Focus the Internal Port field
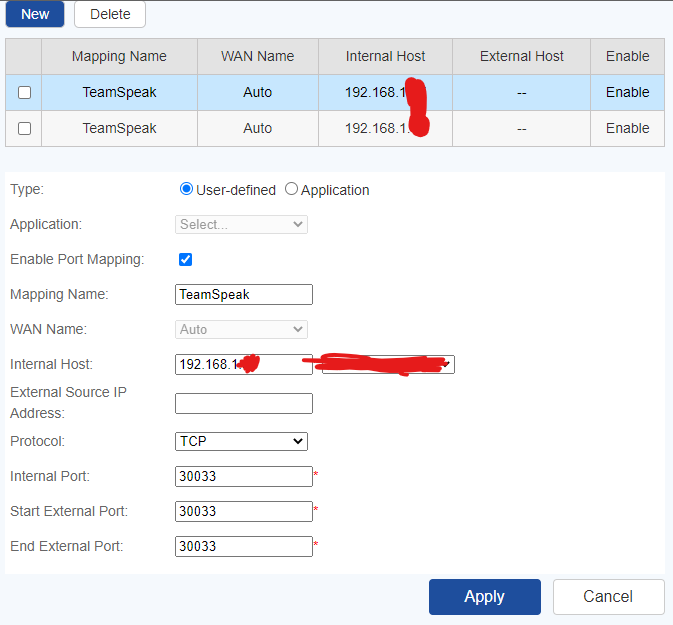The height and width of the screenshot is (625, 673). pos(244,476)
